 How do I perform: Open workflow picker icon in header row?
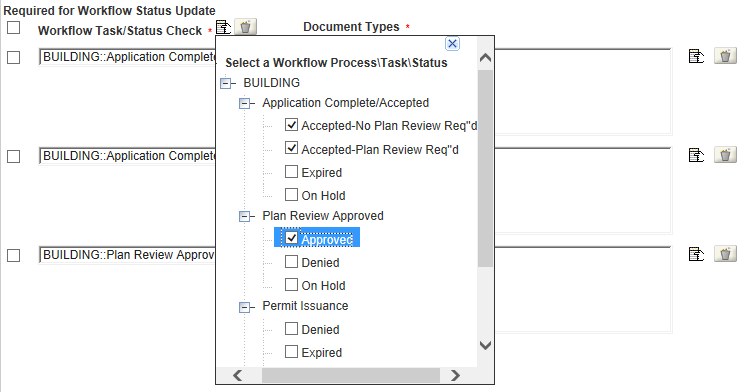224,27
